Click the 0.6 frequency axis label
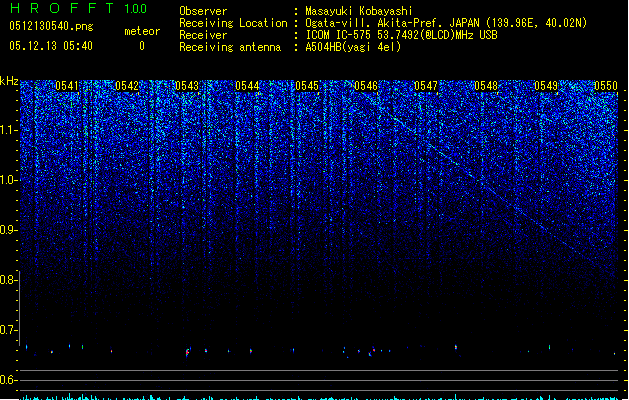The height and width of the screenshot is (400, 629). pyautogui.click(x=8, y=380)
